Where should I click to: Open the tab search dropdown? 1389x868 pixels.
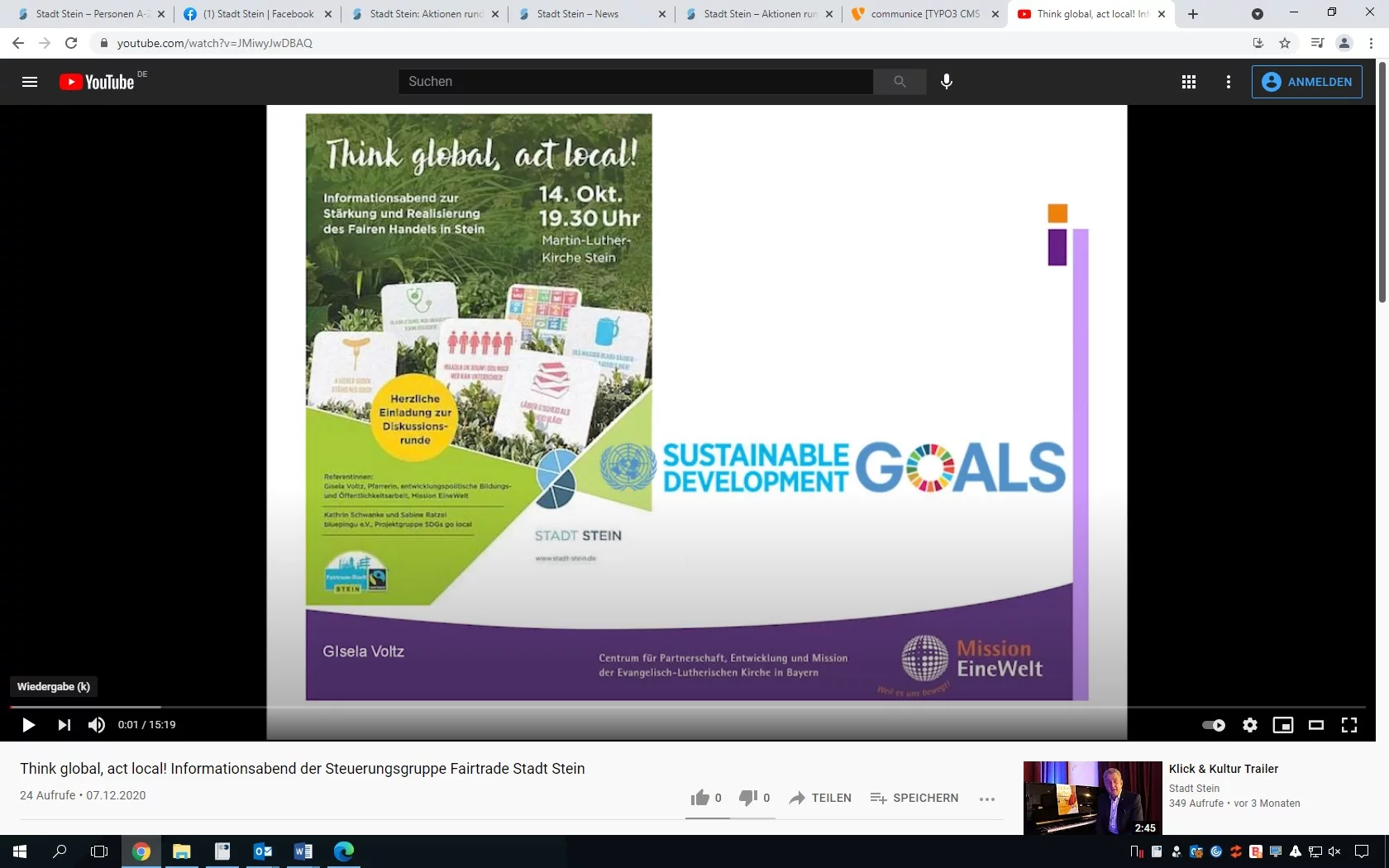click(1258, 14)
